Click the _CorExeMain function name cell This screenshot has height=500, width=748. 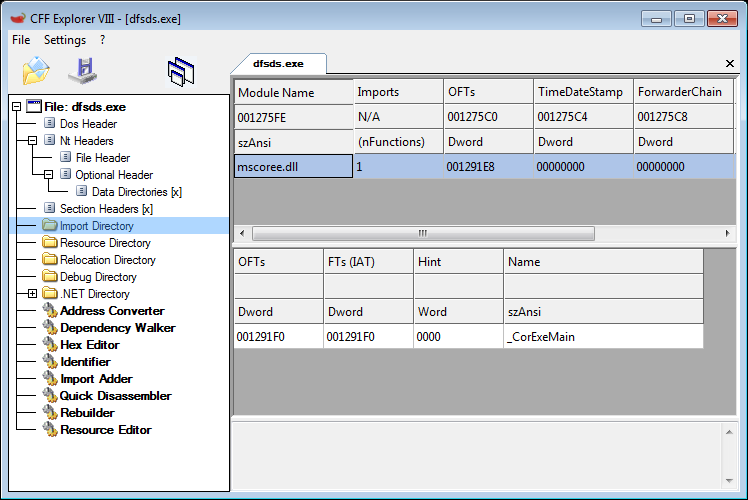603,336
